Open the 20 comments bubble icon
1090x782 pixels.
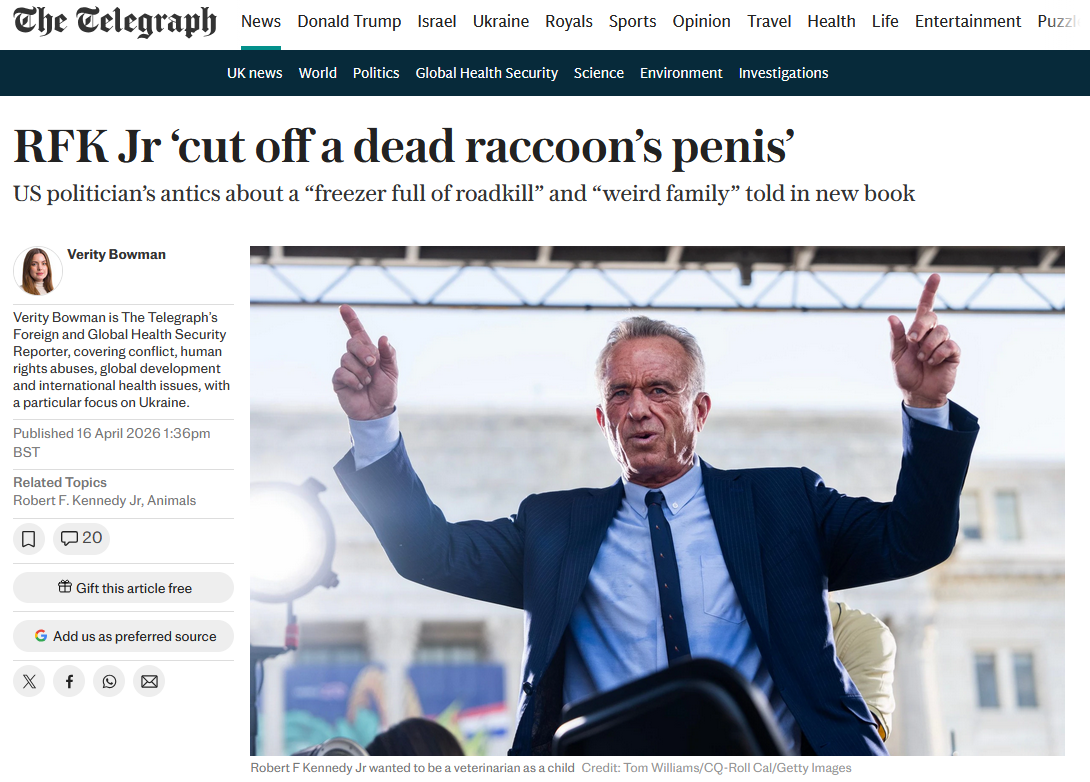point(81,539)
